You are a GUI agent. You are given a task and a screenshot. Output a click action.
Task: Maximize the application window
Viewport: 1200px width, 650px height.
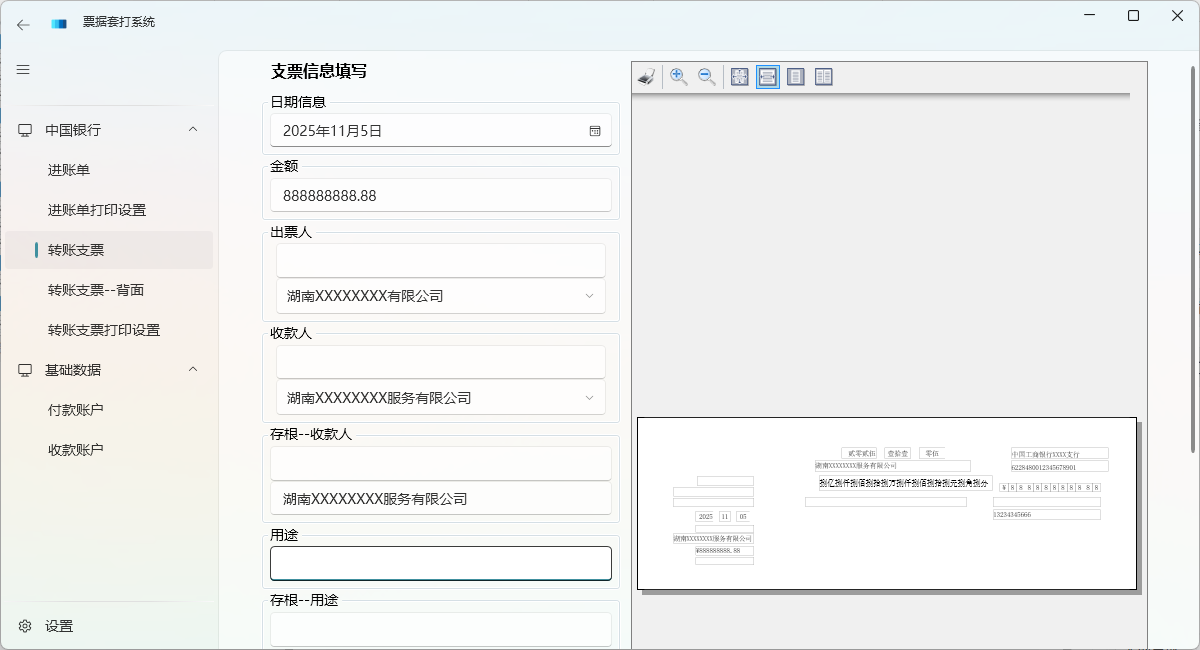(x=1133, y=15)
